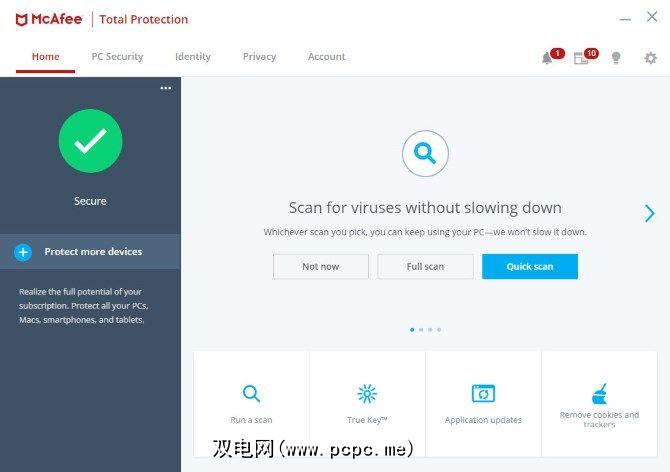Click the large magnifier scan icon
Viewport: 670px width, 472px height.
pos(425,153)
